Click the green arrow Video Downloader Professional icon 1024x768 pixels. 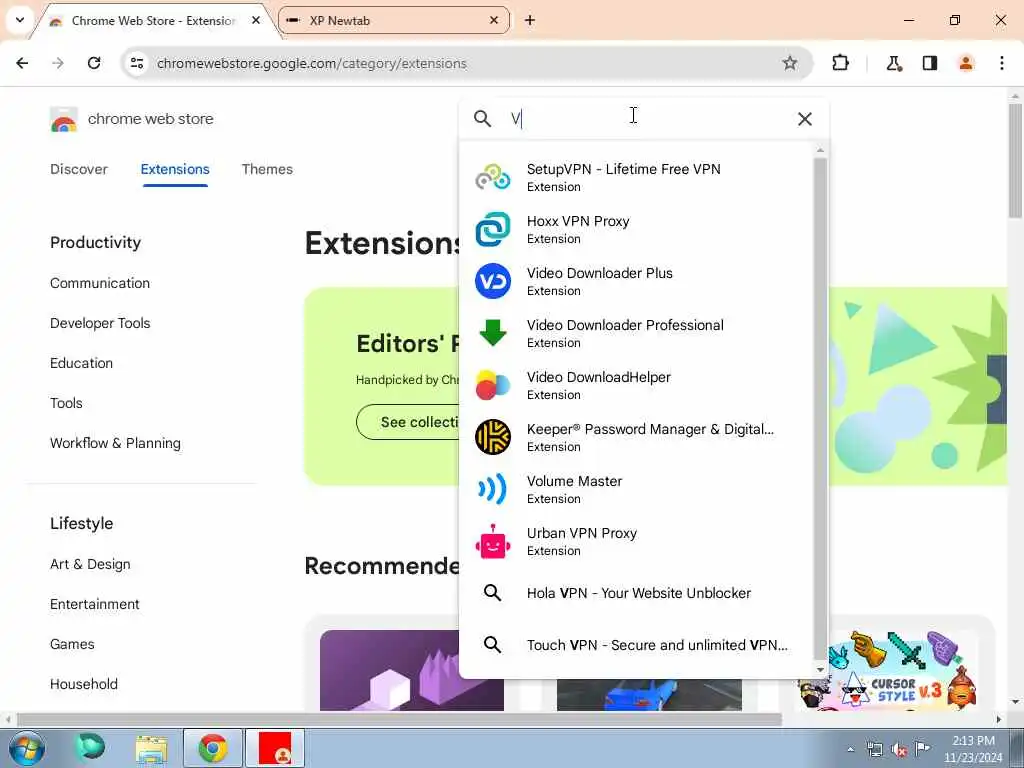492,333
